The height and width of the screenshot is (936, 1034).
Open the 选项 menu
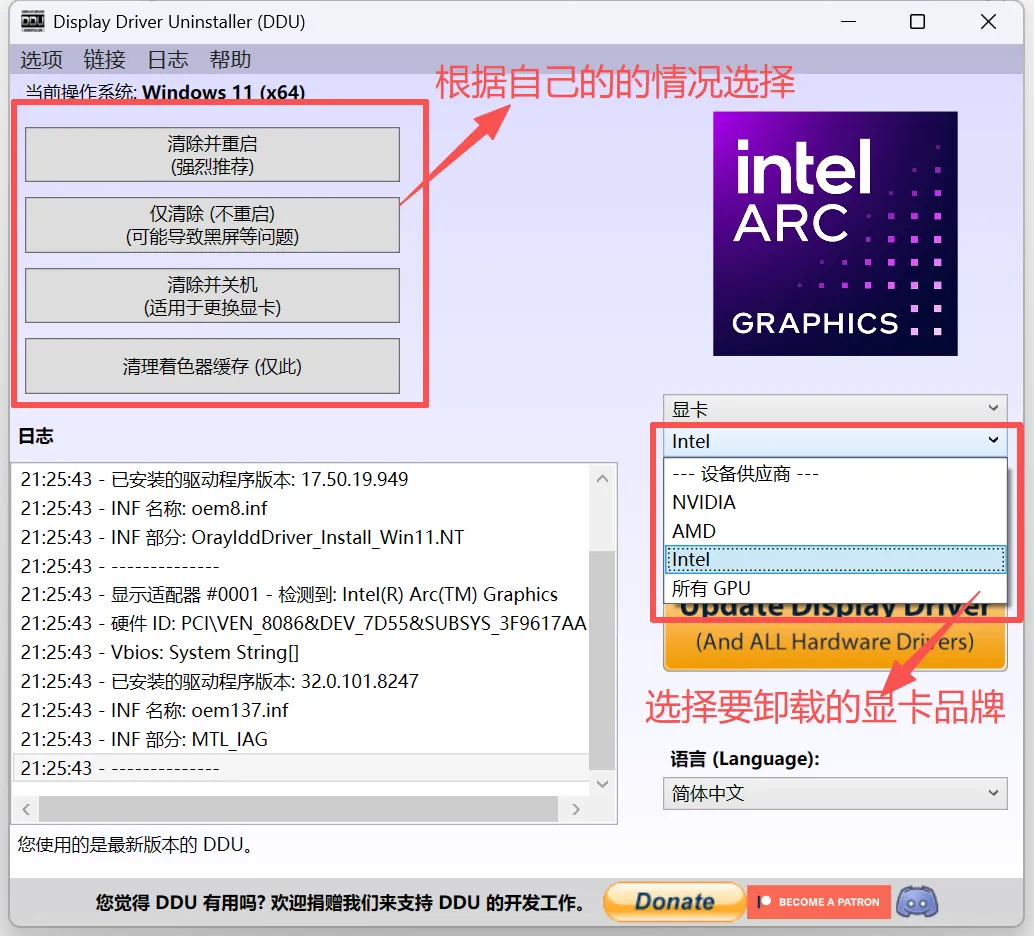(x=41, y=59)
